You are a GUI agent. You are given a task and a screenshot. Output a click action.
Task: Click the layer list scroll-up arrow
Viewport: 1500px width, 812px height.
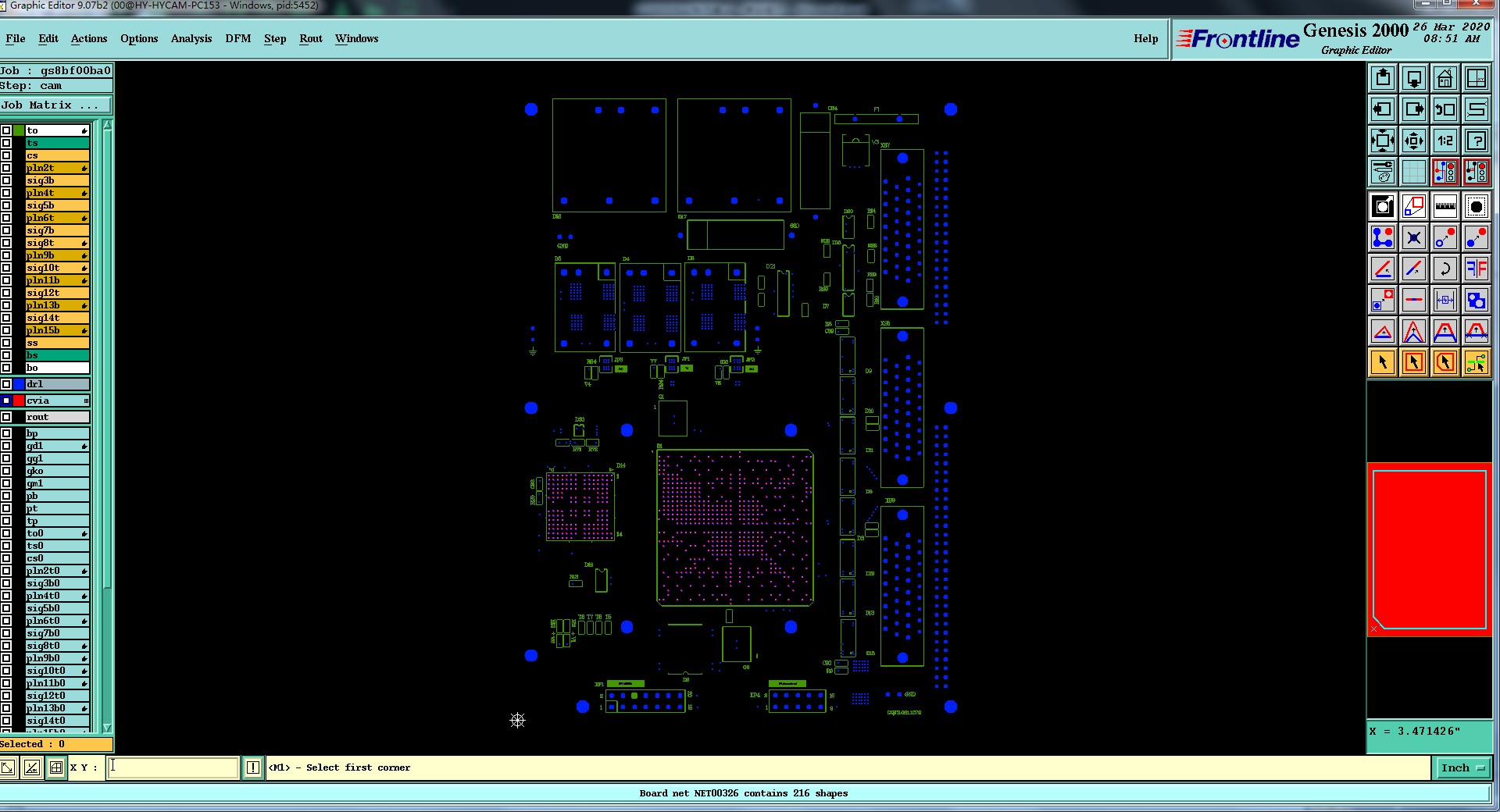tap(107, 125)
